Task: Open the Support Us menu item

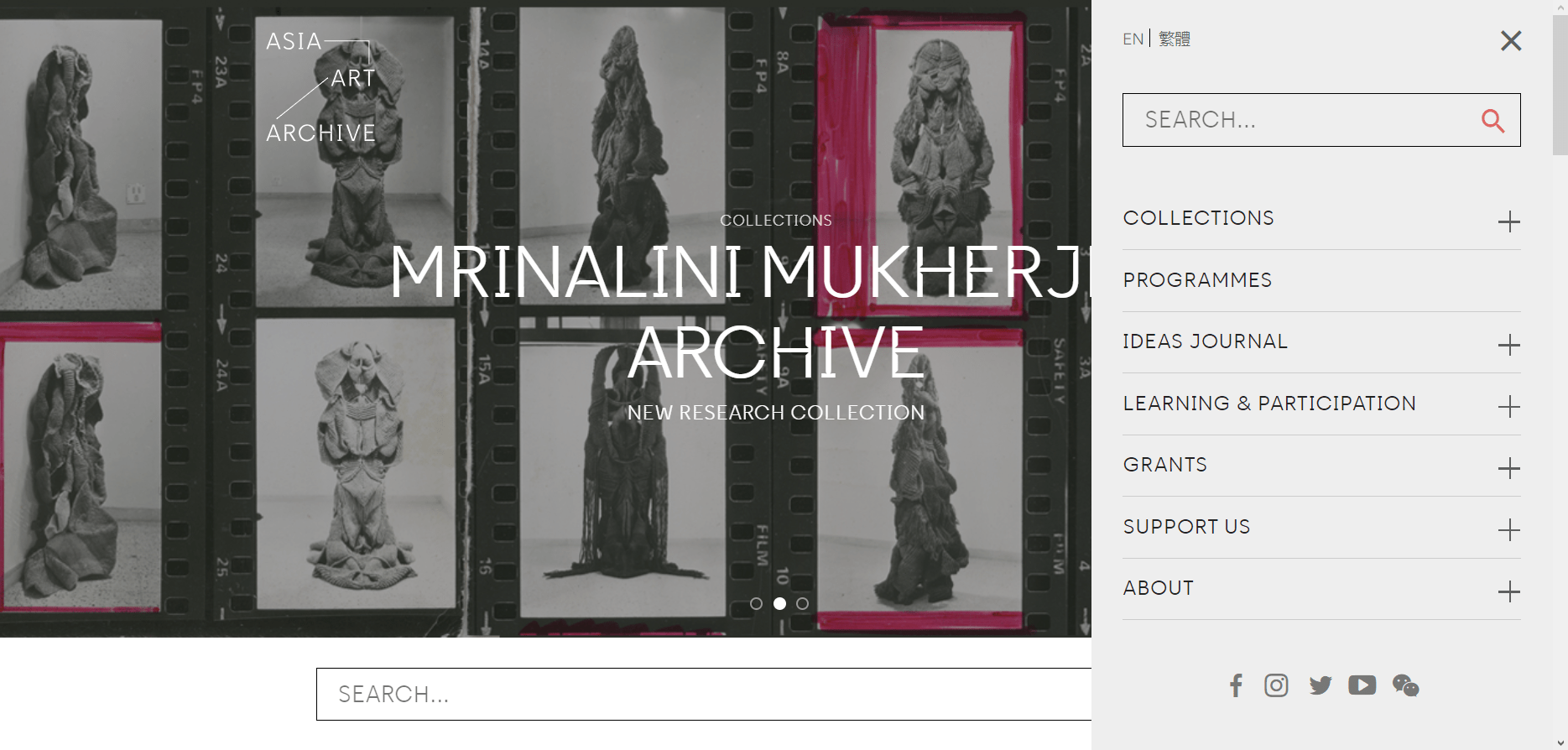Action: pos(1186,527)
